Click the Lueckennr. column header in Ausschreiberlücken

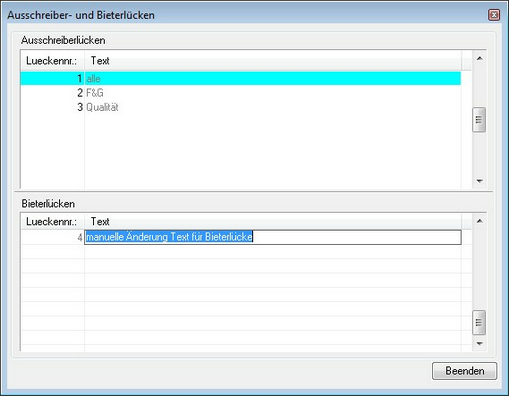[x=52, y=61]
